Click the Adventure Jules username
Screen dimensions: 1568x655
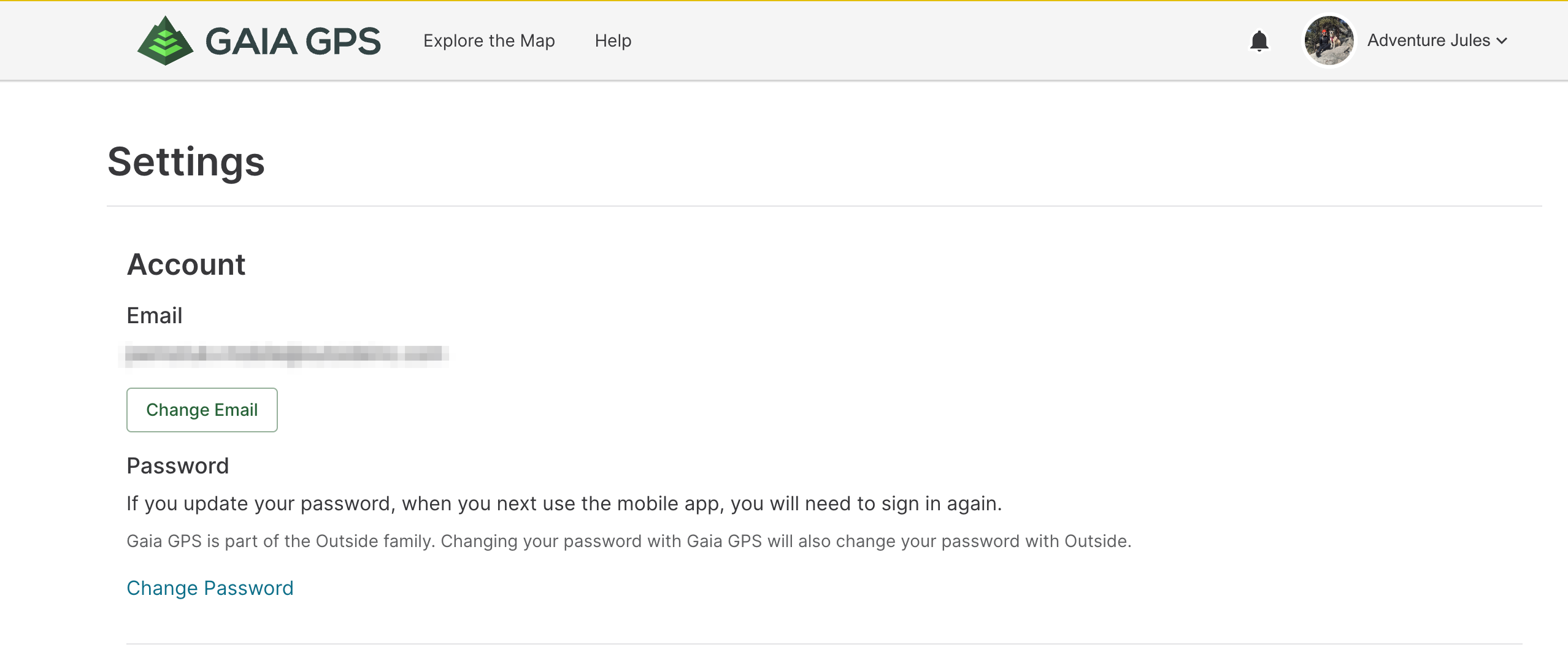1428,40
